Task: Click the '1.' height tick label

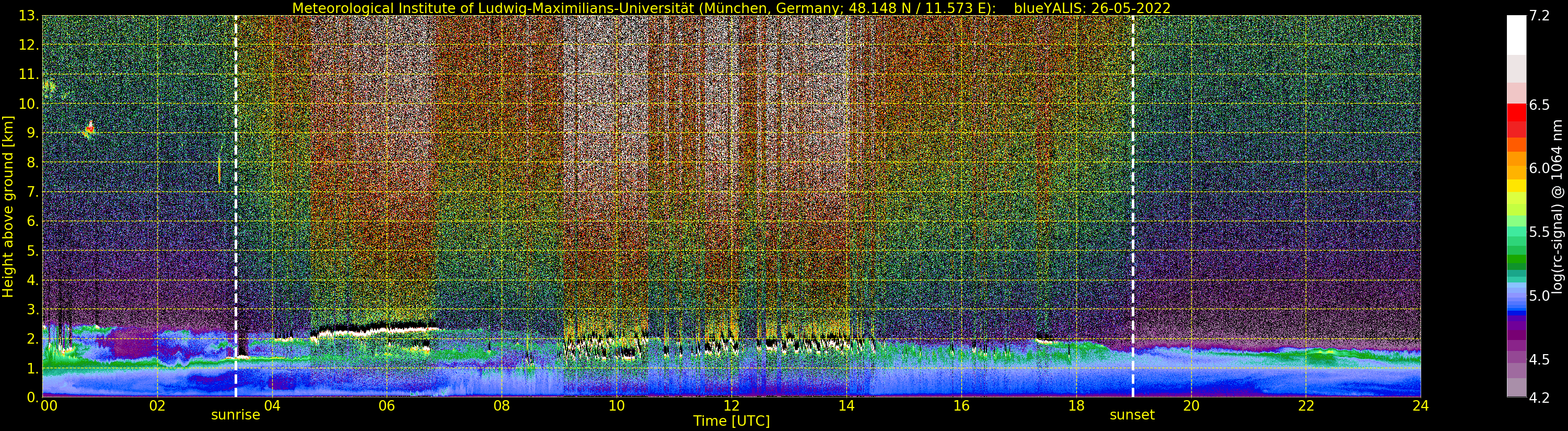Action: click(33, 368)
